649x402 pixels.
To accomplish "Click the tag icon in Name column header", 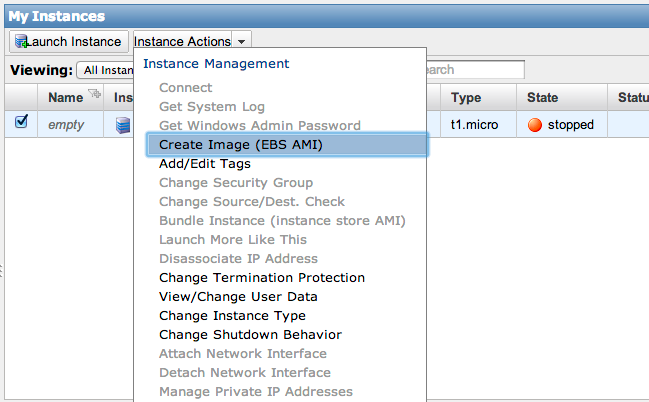I will click(x=95, y=95).
